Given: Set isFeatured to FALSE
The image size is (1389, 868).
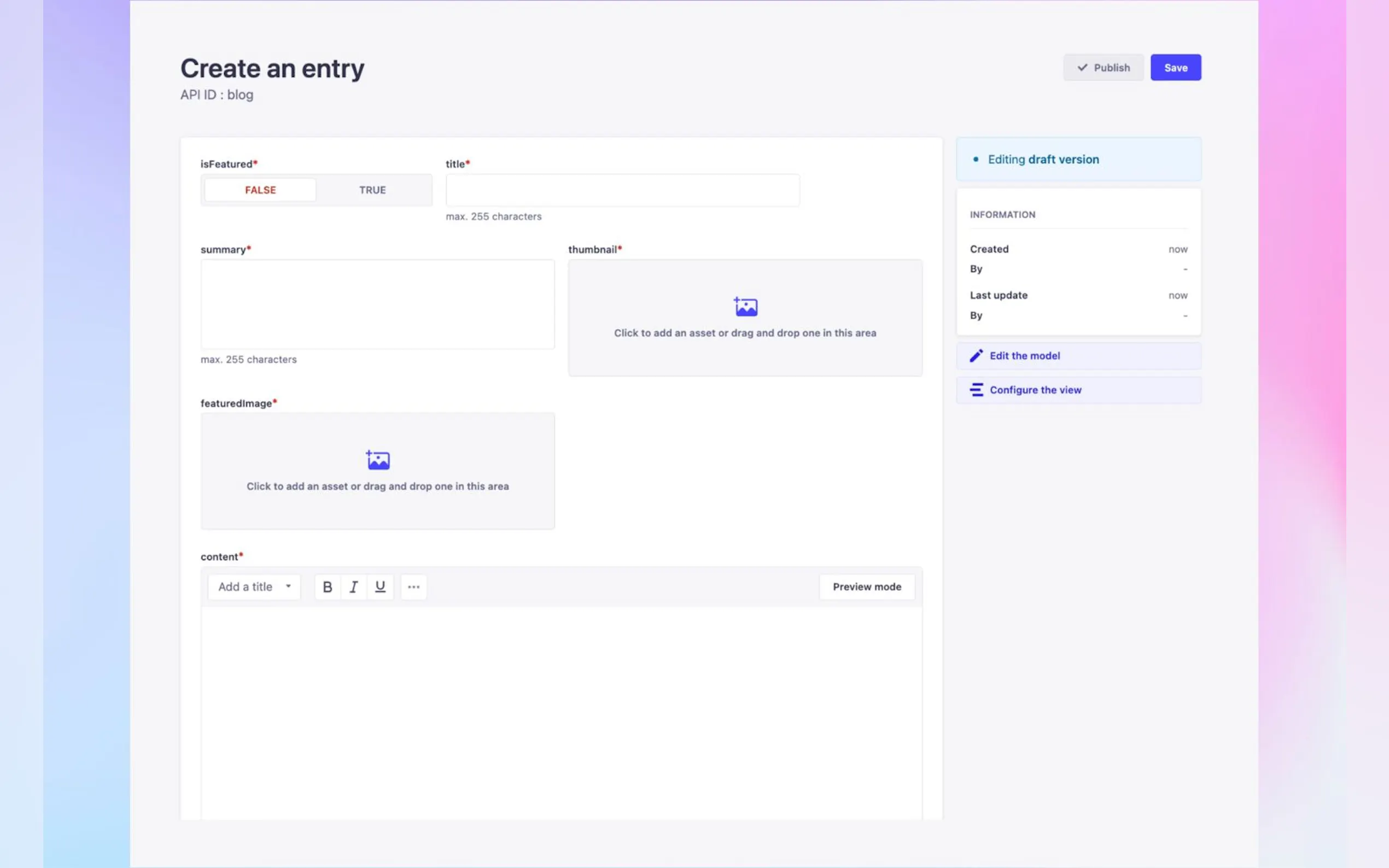Looking at the screenshot, I should pyautogui.click(x=260, y=190).
